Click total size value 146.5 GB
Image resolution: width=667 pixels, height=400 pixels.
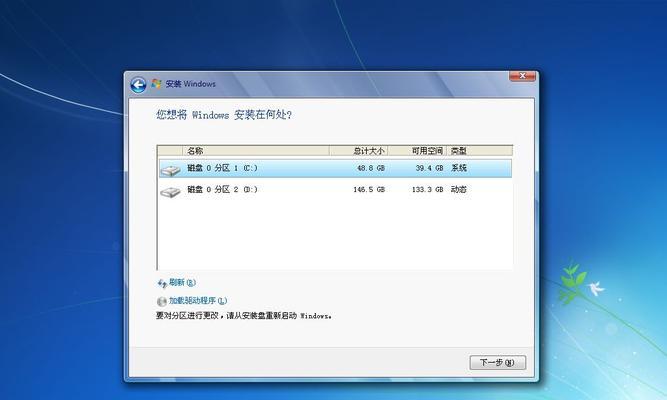click(x=369, y=189)
